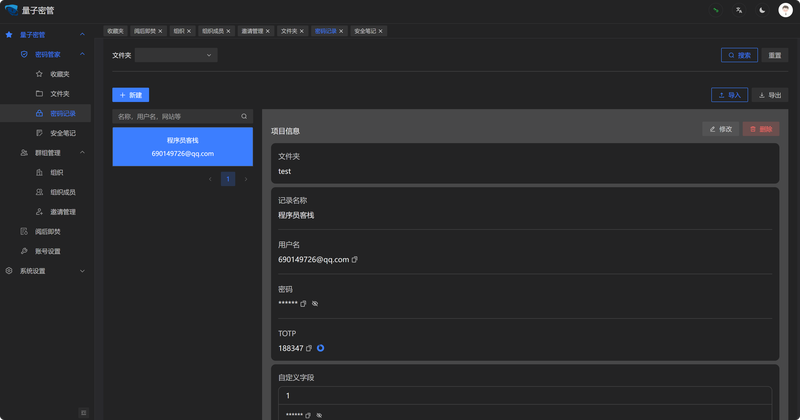
Task: Close the 文件夹 tab
Action: click(302, 31)
